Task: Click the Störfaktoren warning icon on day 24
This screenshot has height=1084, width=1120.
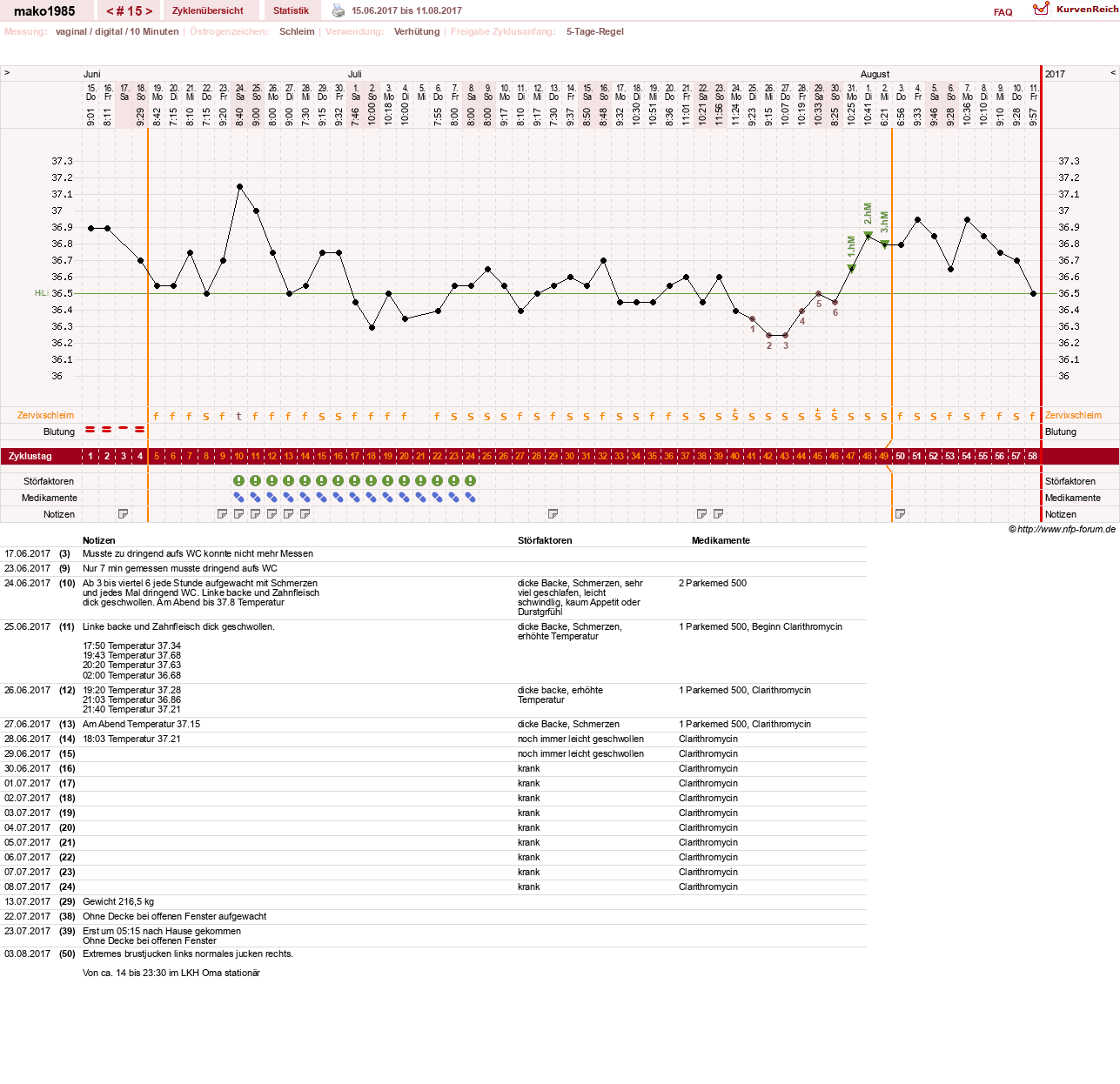Action: coord(471,481)
